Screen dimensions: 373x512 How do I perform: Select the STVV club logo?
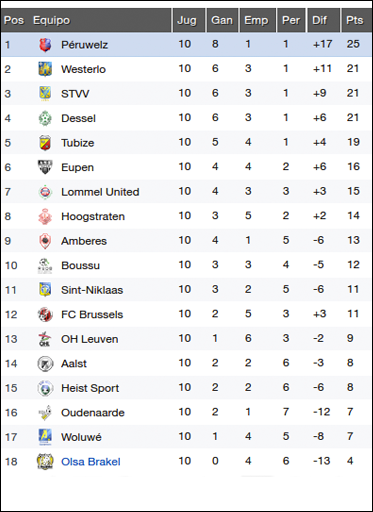click(x=45, y=94)
